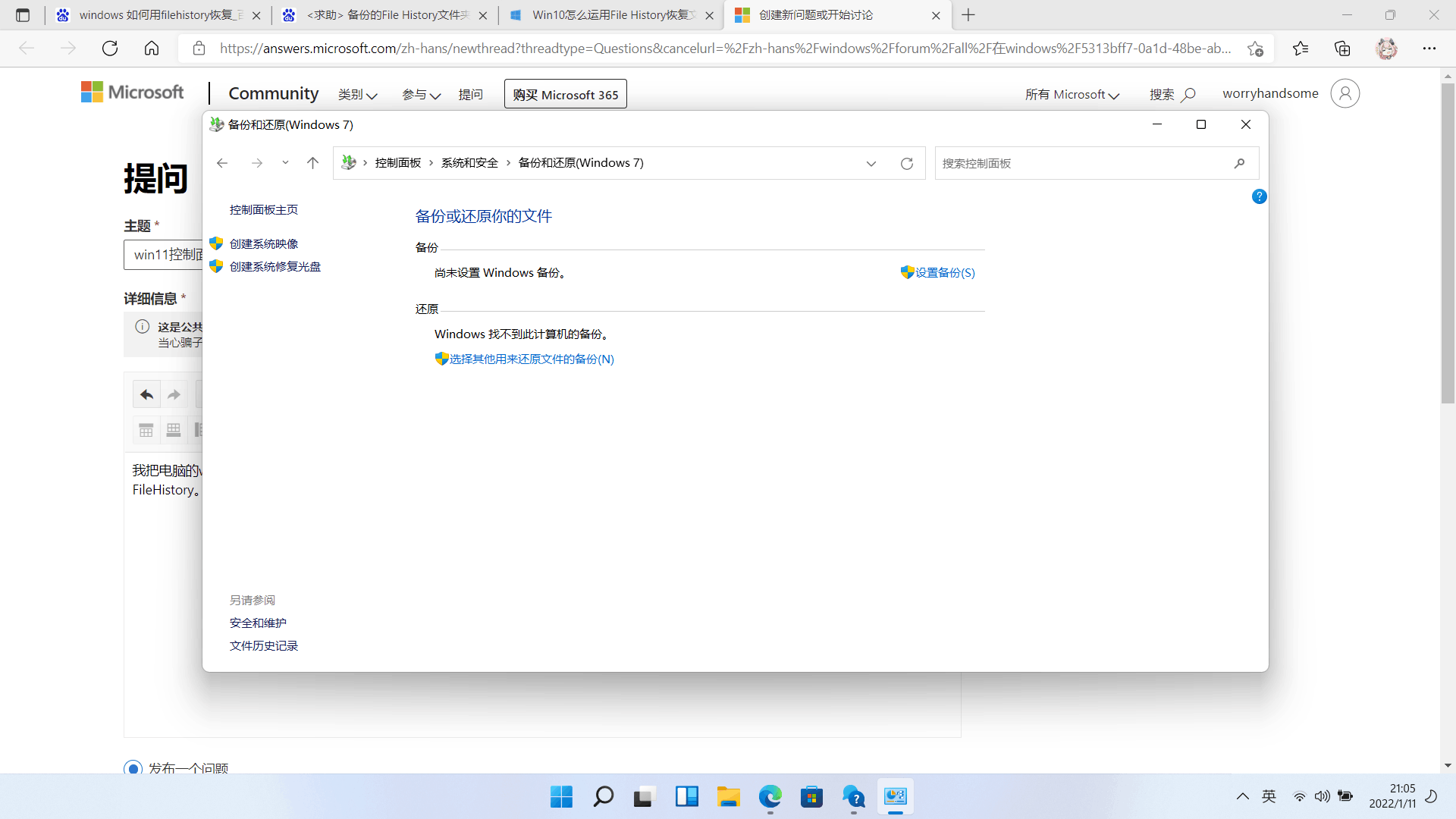Expand the 类别 dropdown
This screenshot has height=819, width=1456.
pyautogui.click(x=357, y=94)
